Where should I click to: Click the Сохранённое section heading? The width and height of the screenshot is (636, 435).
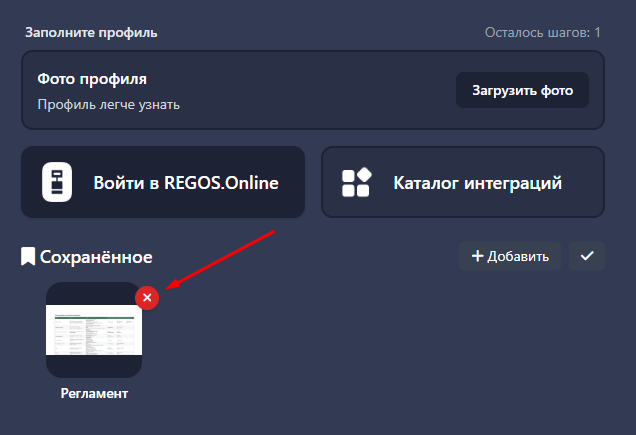coord(96,258)
